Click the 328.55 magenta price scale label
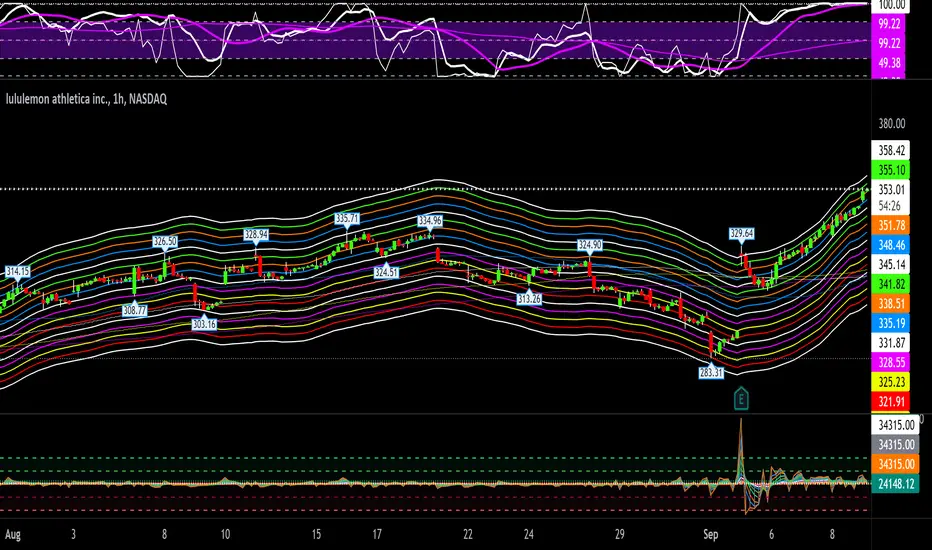 click(x=891, y=363)
